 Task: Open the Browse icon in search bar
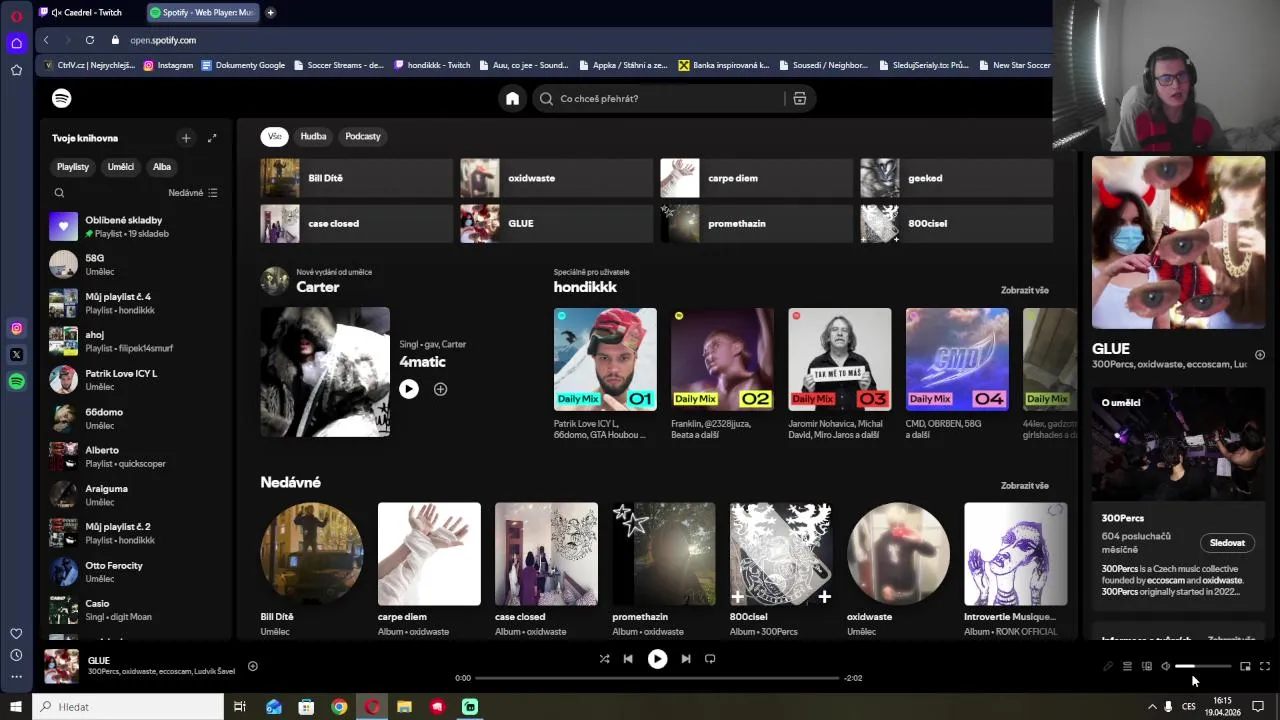[x=799, y=98]
